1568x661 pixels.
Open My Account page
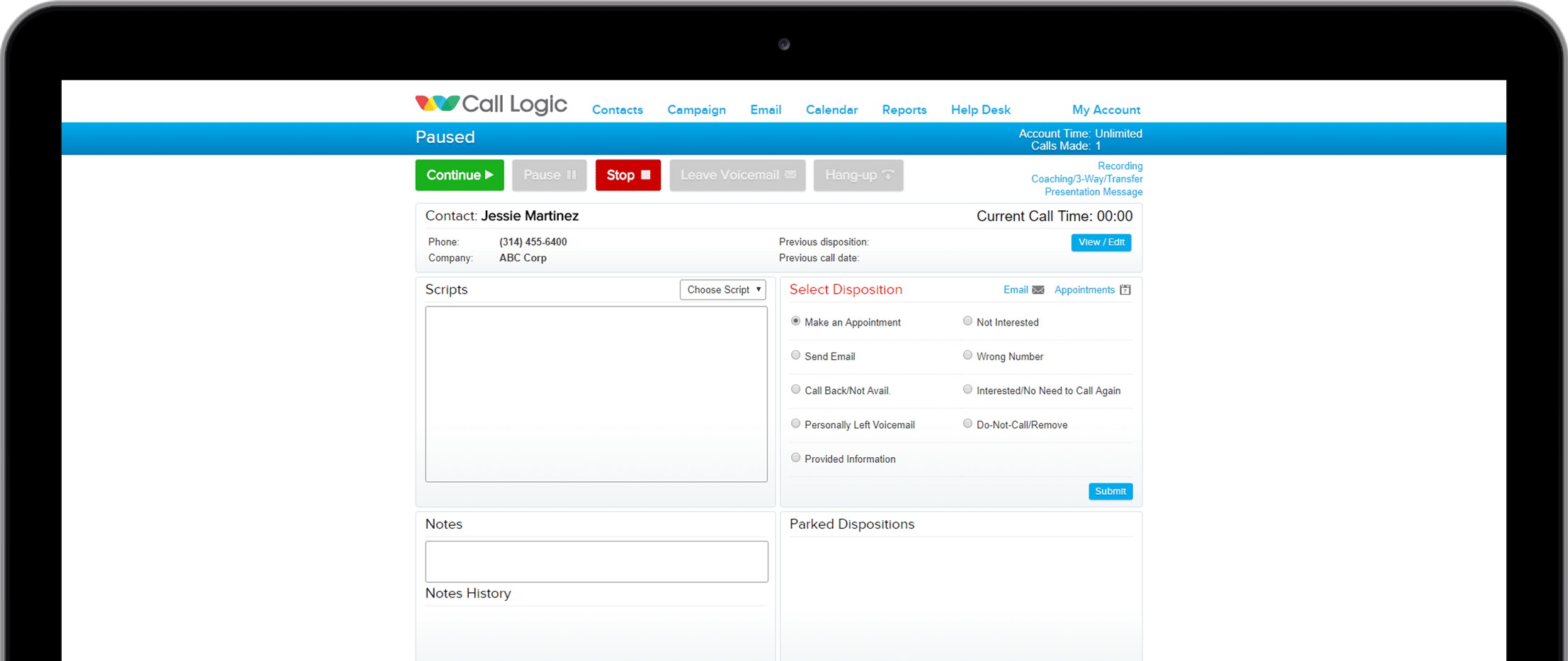(x=1106, y=110)
